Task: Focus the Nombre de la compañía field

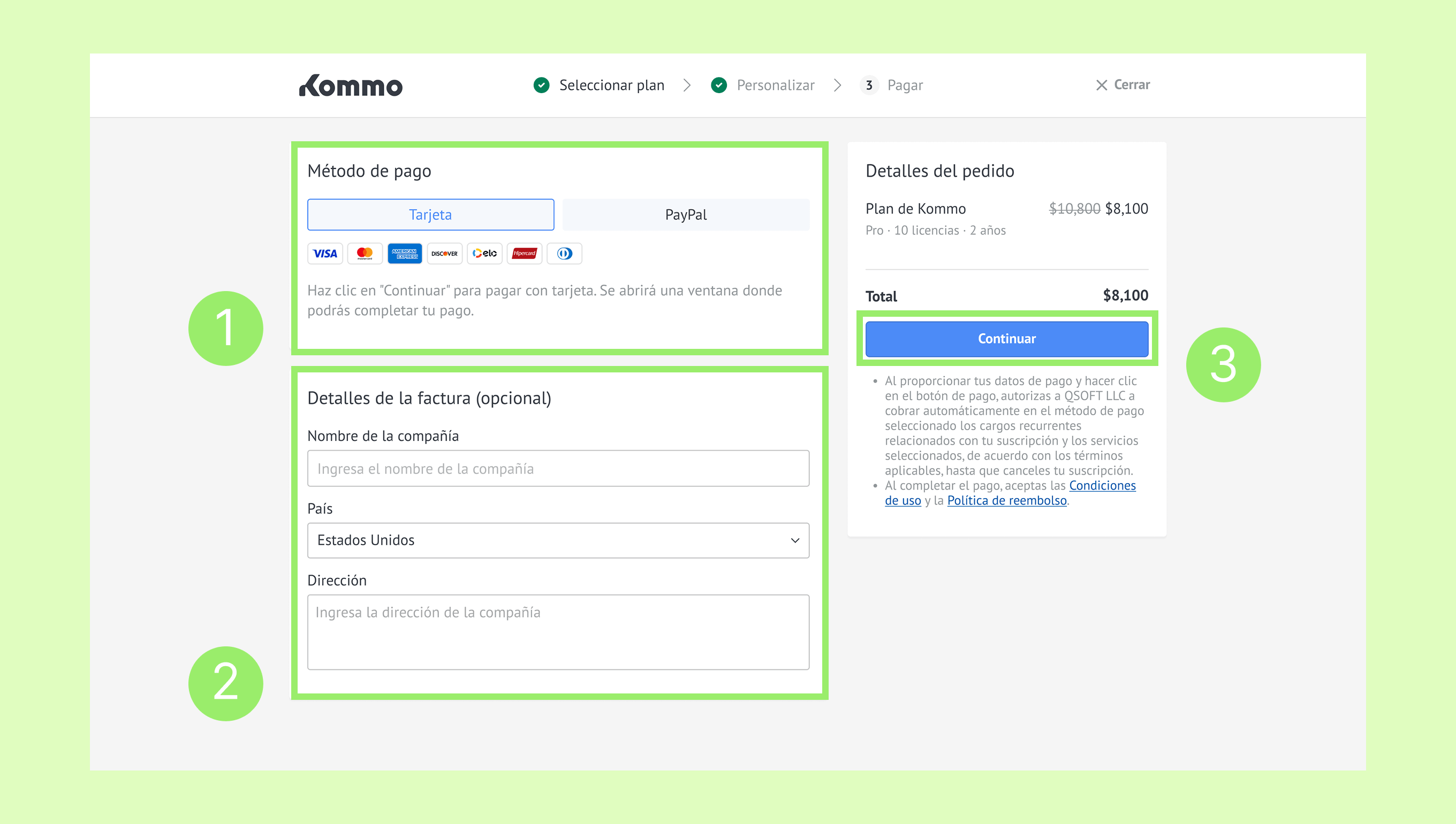Action: tap(558, 468)
